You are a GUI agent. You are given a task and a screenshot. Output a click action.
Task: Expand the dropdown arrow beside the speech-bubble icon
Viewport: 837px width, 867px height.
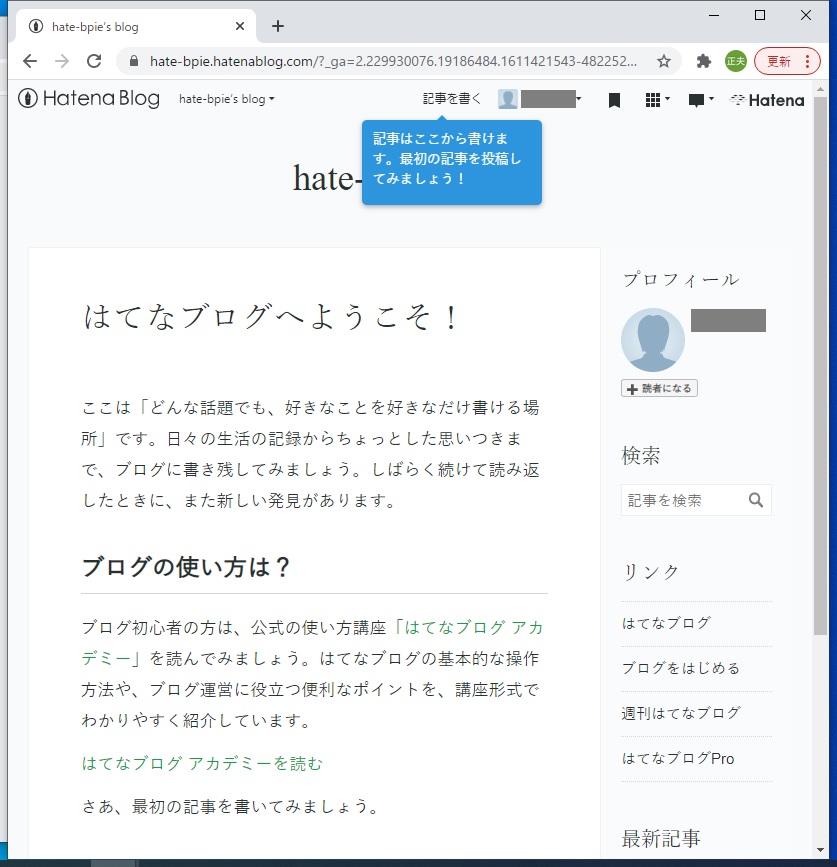pos(712,100)
